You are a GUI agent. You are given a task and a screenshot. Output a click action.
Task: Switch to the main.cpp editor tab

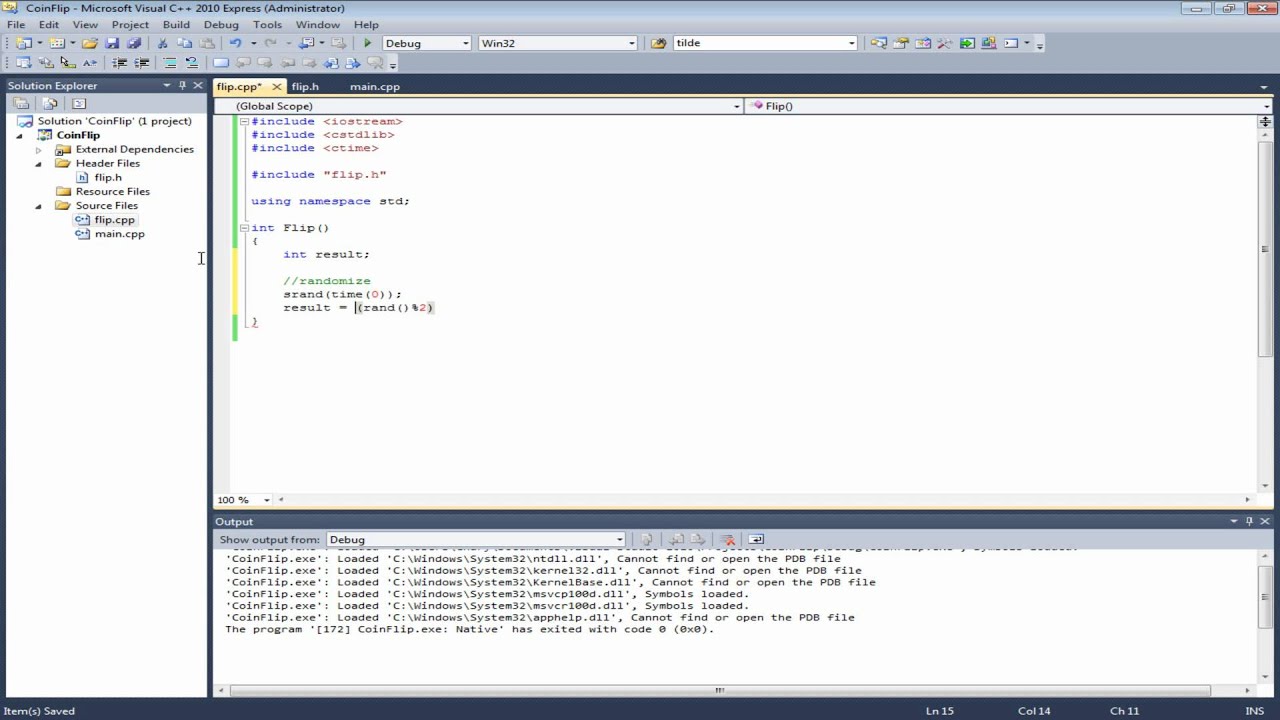click(375, 87)
